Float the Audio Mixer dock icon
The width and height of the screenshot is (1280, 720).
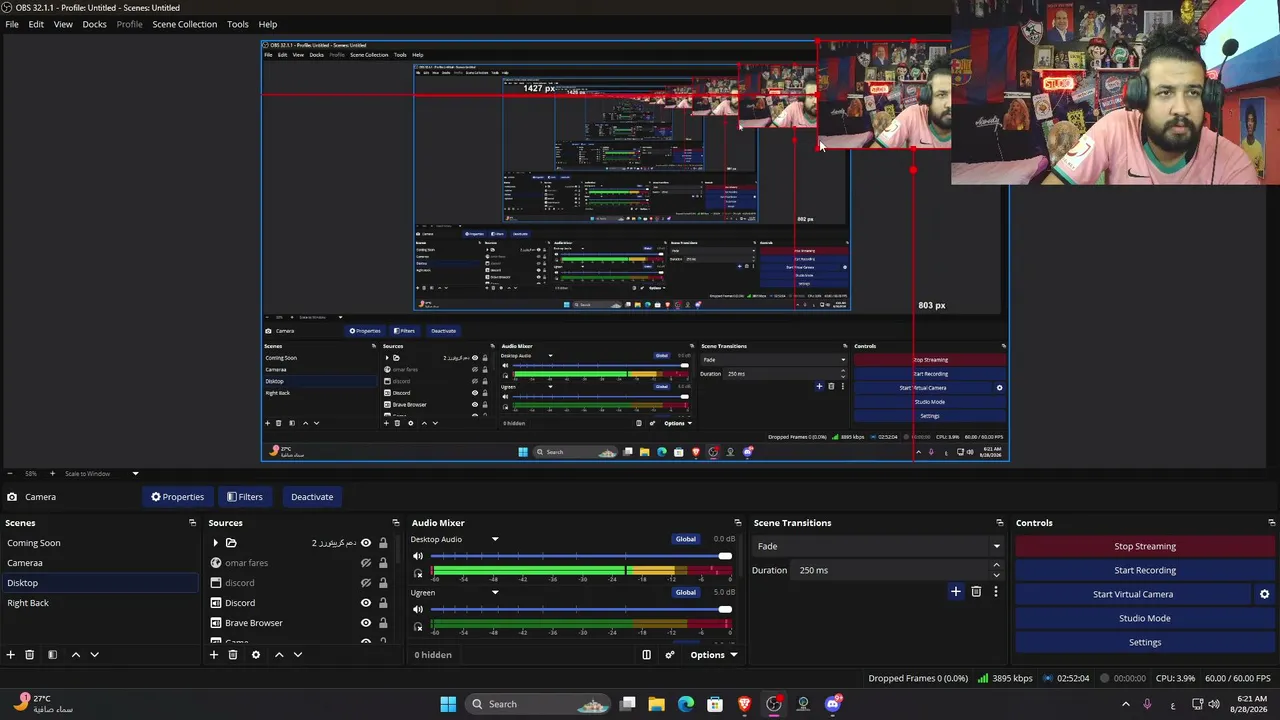pyautogui.click(x=738, y=523)
